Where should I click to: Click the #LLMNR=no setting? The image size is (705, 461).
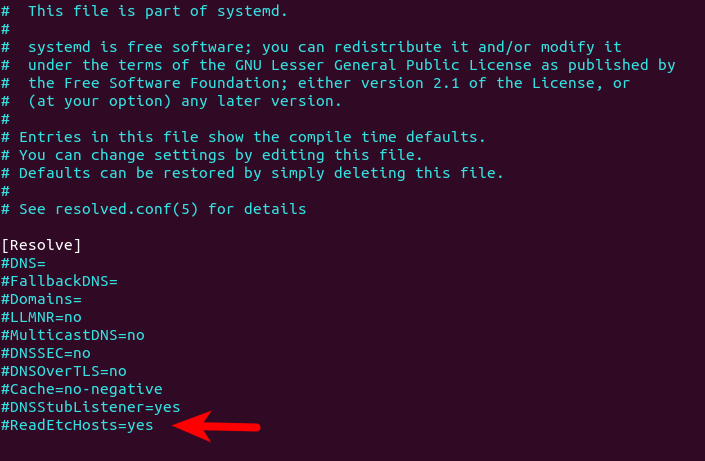[x=41, y=317]
